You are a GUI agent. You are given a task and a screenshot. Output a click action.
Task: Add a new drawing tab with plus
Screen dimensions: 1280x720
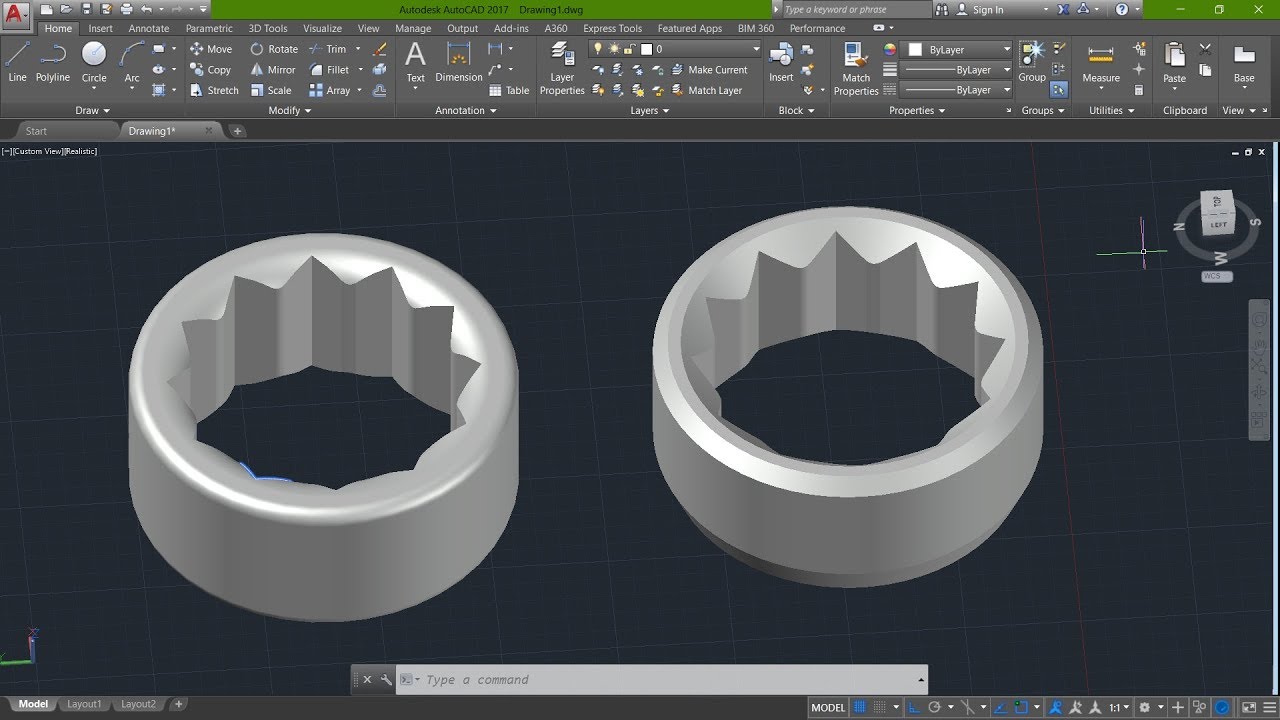coord(237,131)
